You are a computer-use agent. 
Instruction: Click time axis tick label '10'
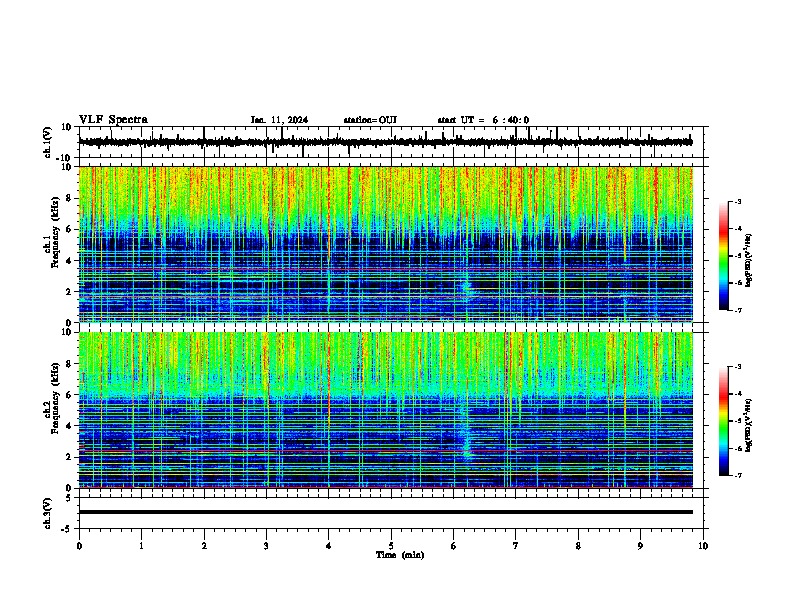click(x=703, y=546)
